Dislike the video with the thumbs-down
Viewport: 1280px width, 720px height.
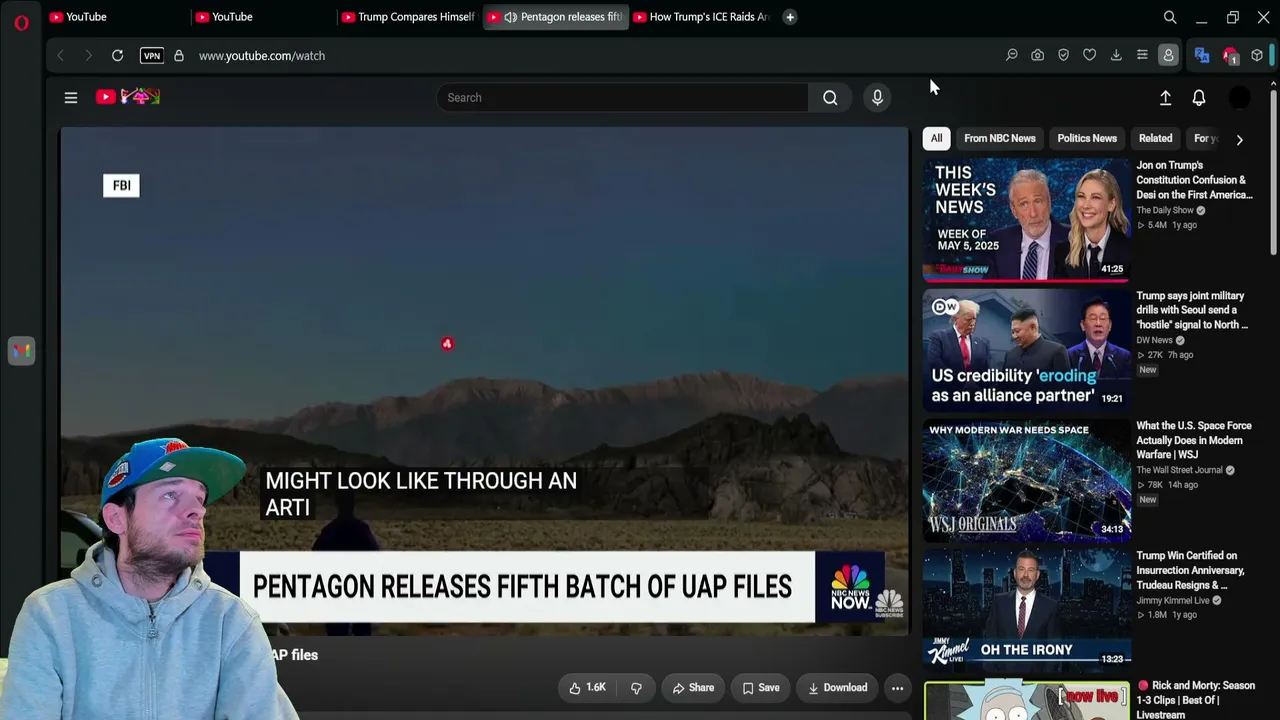click(x=636, y=688)
